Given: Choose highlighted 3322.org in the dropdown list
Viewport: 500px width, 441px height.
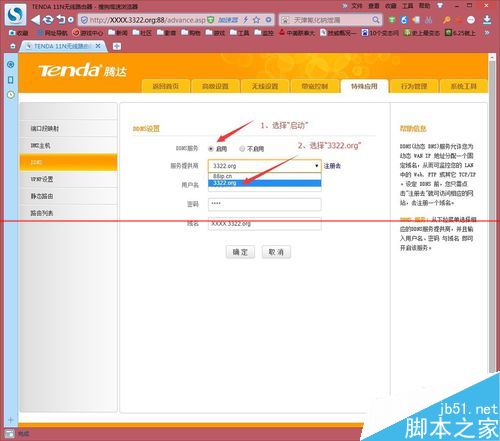Looking at the screenshot, I should [x=265, y=183].
